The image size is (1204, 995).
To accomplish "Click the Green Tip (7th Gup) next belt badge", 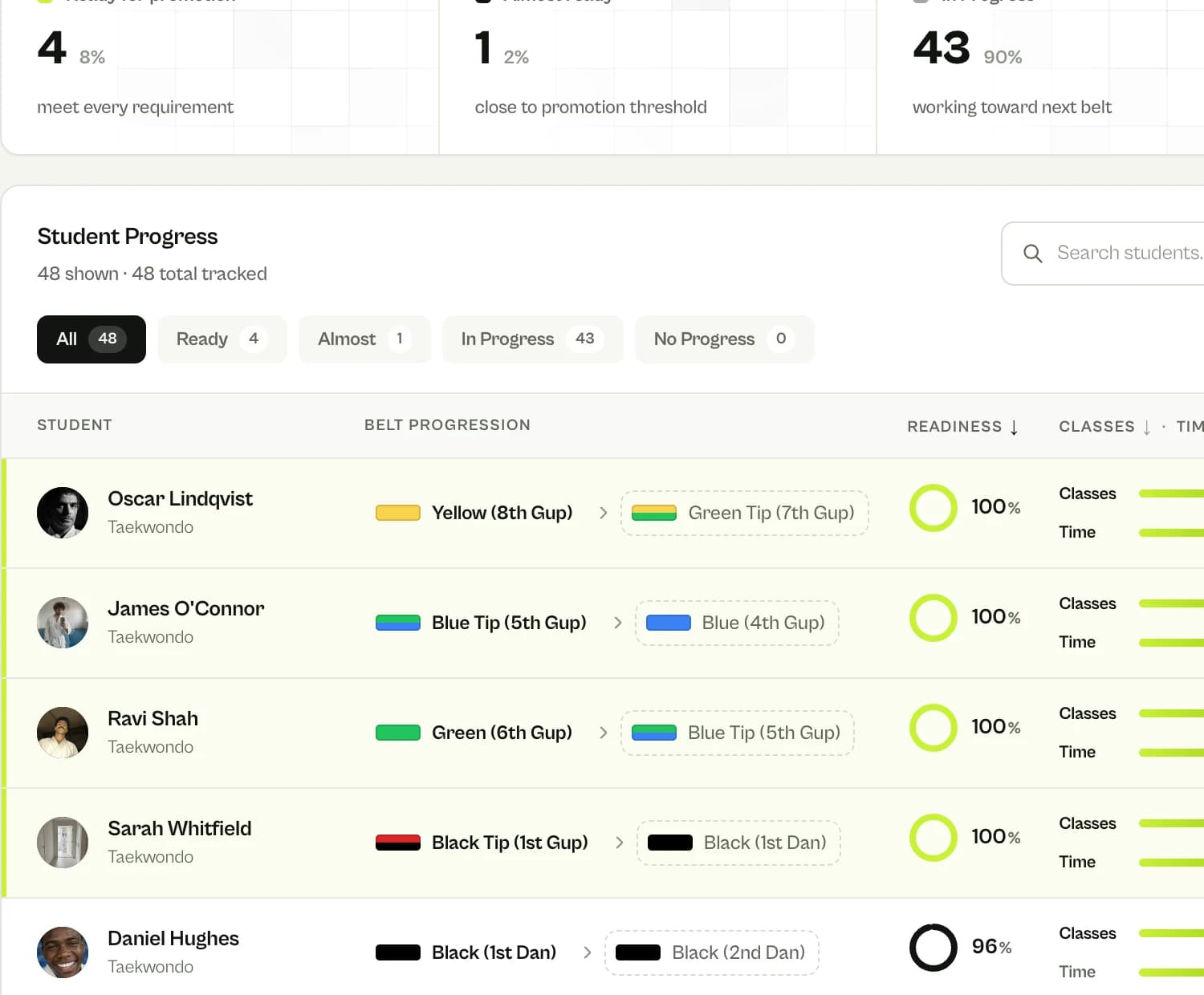I will tap(744, 513).
